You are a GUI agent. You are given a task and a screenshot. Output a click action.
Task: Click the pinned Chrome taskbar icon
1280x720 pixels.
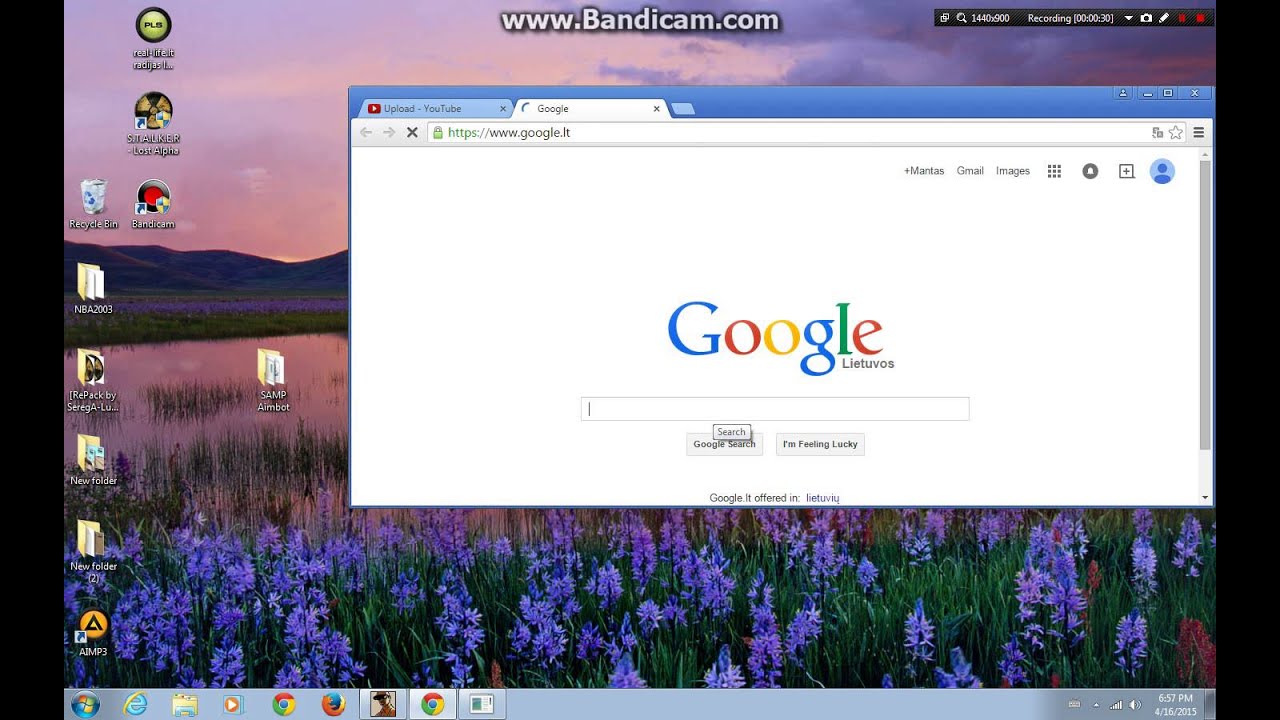pos(284,704)
